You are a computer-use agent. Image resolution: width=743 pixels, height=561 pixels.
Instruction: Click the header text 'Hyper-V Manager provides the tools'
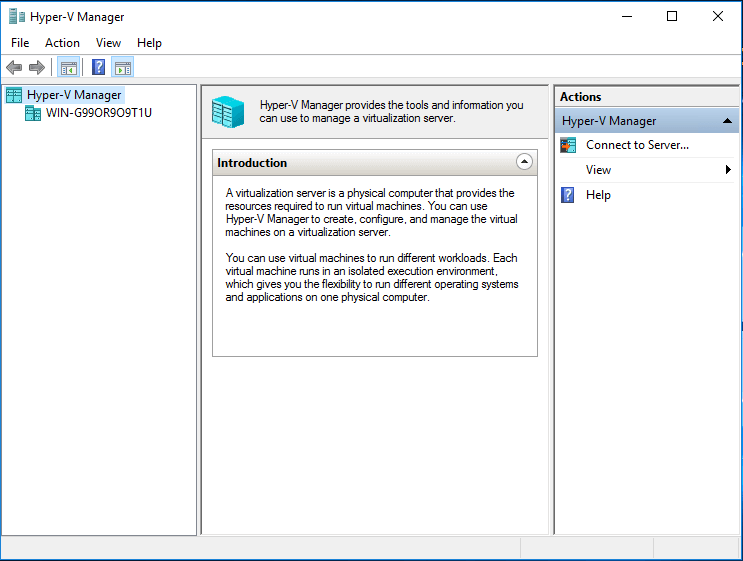pos(391,111)
